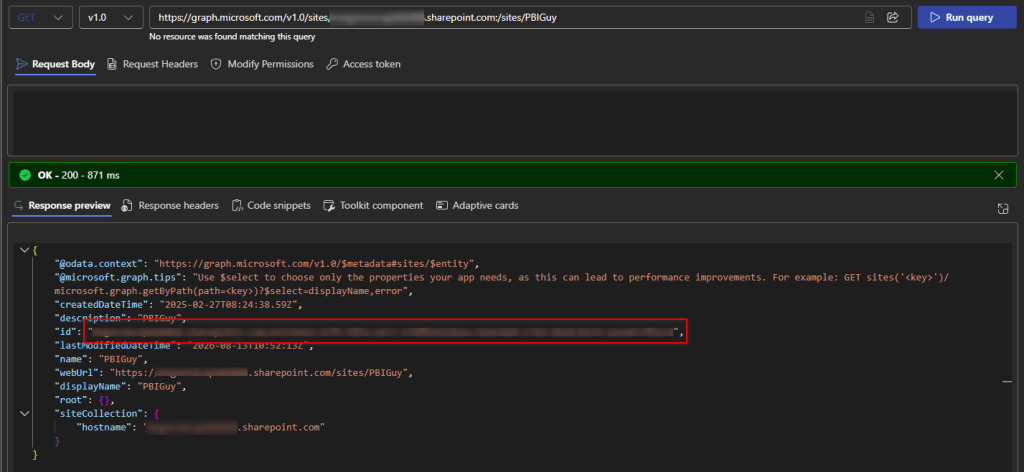Click the "name" key in the JSON response
This screenshot has height=472, width=1024.
(x=71, y=359)
